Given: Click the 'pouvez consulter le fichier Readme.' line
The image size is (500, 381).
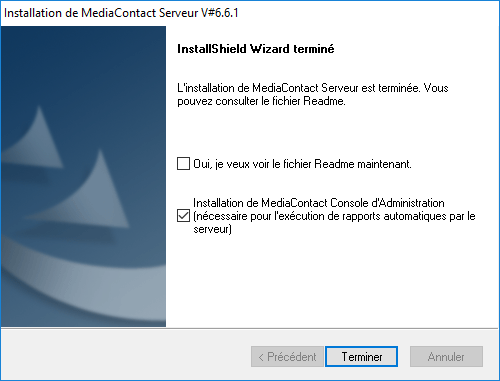Looking at the screenshot, I should pyautogui.click(x=261, y=101).
